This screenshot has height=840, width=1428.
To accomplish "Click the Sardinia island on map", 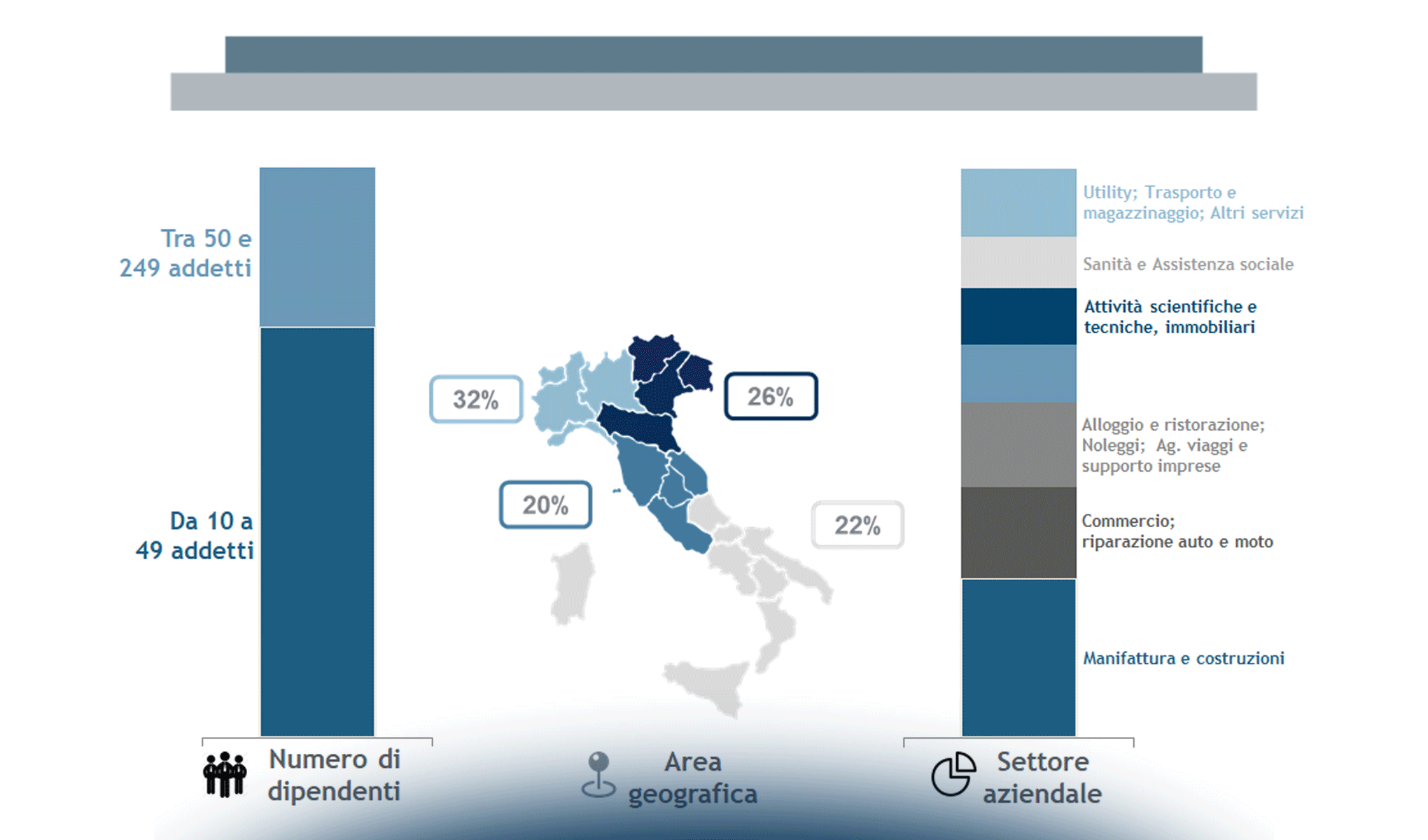I will [572, 584].
